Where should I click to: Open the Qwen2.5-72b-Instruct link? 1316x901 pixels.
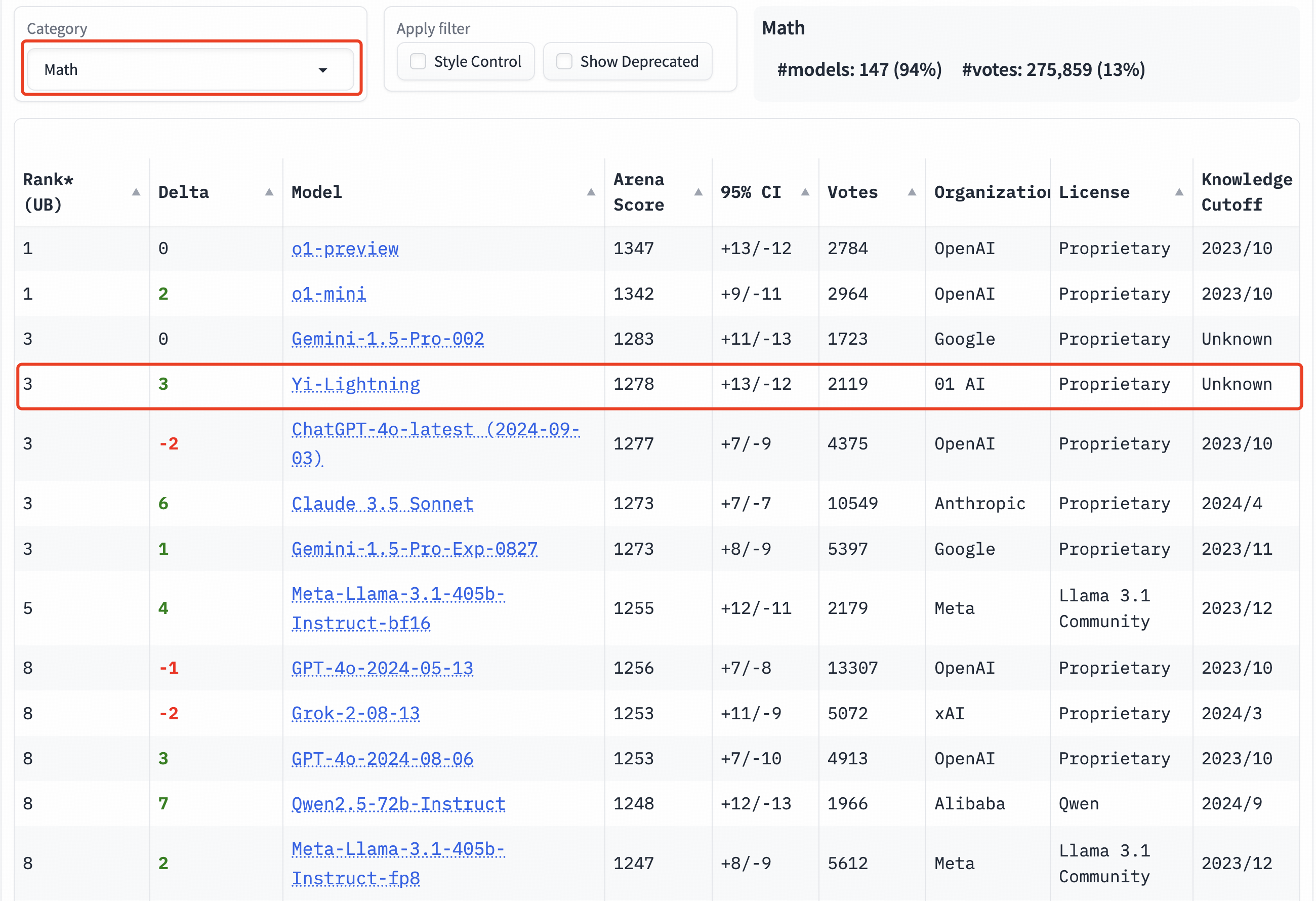point(398,804)
